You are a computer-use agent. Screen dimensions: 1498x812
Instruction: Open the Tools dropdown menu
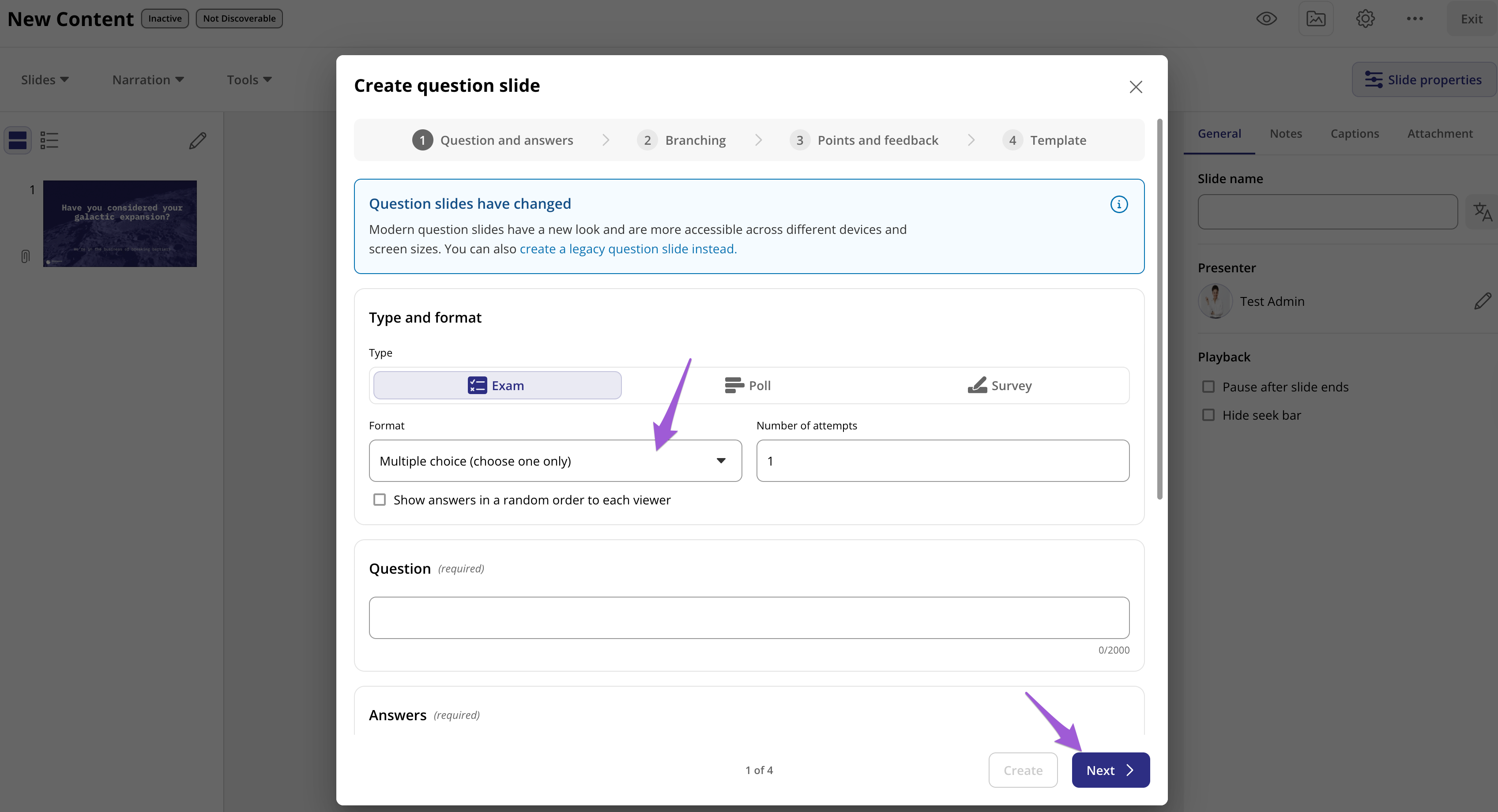click(249, 79)
